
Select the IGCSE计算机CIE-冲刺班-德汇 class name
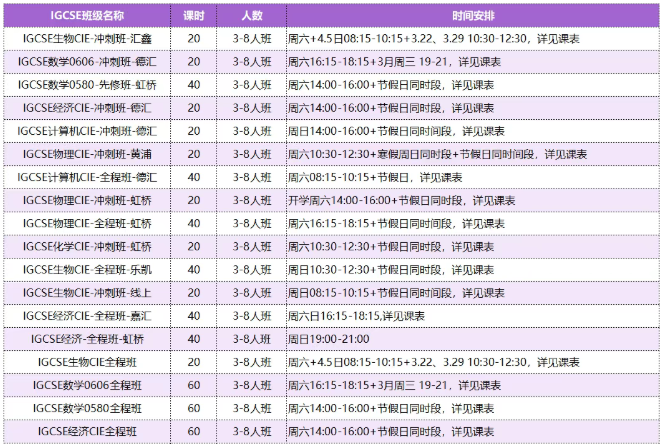(x=87, y=131)
